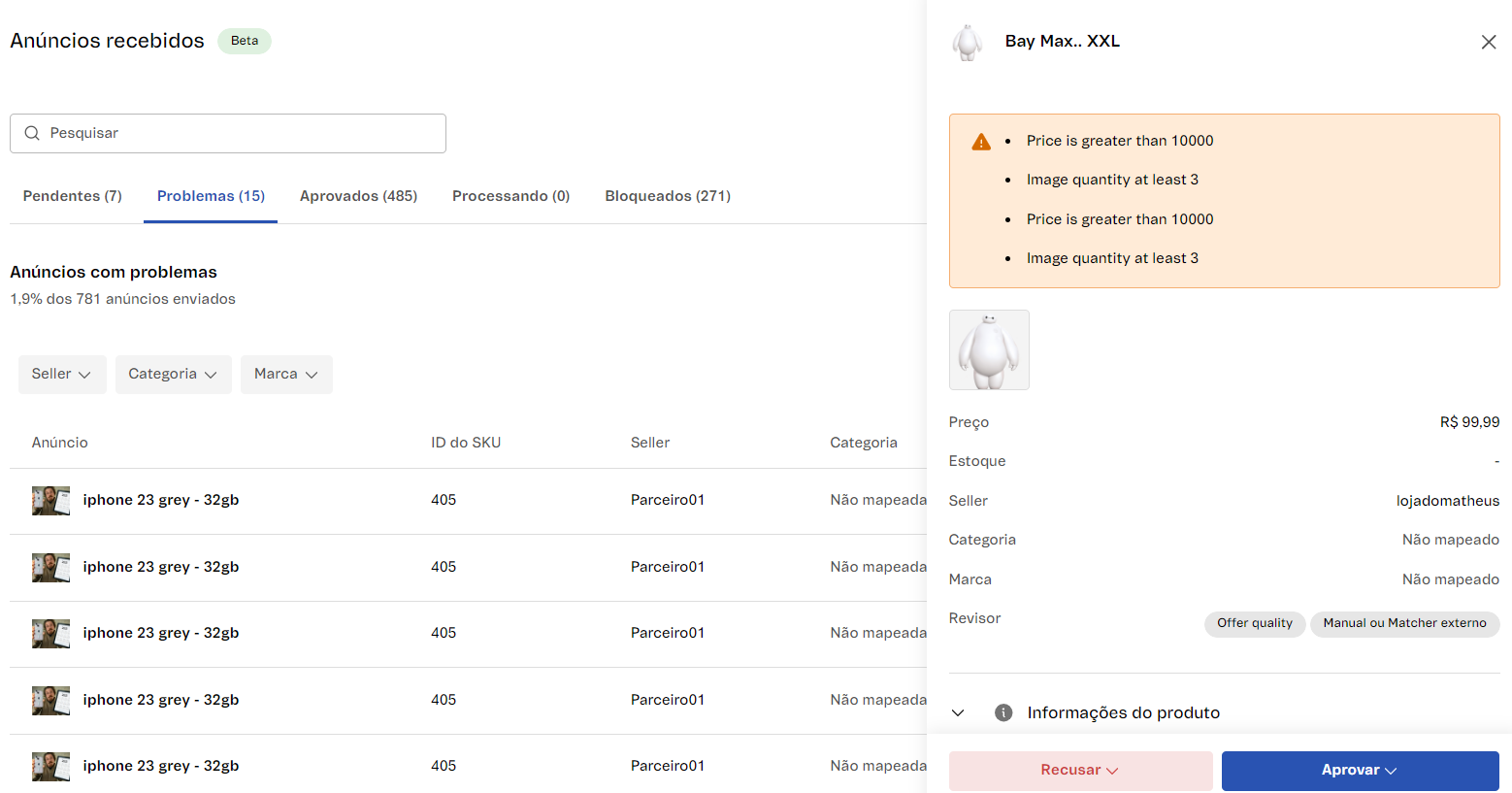This screenshot has width=1512, height=793.
Task: Click the Manual ou Matcher externo badge
Action: click(1404, 623)
